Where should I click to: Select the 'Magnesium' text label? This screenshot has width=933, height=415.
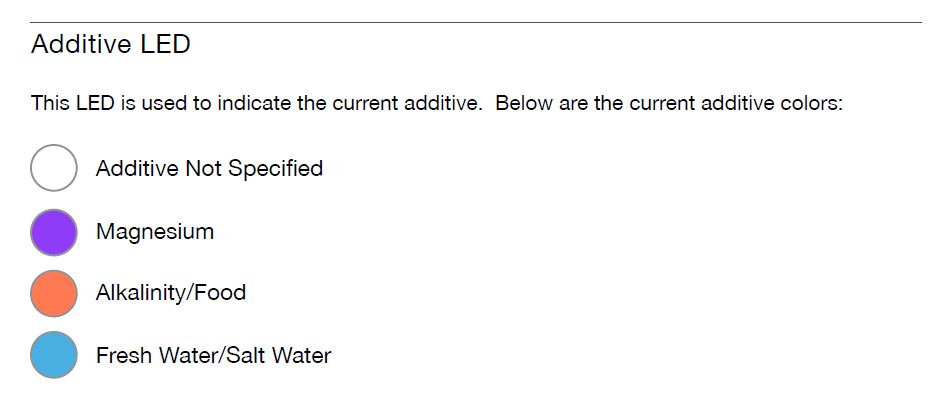tap(155, 232)
